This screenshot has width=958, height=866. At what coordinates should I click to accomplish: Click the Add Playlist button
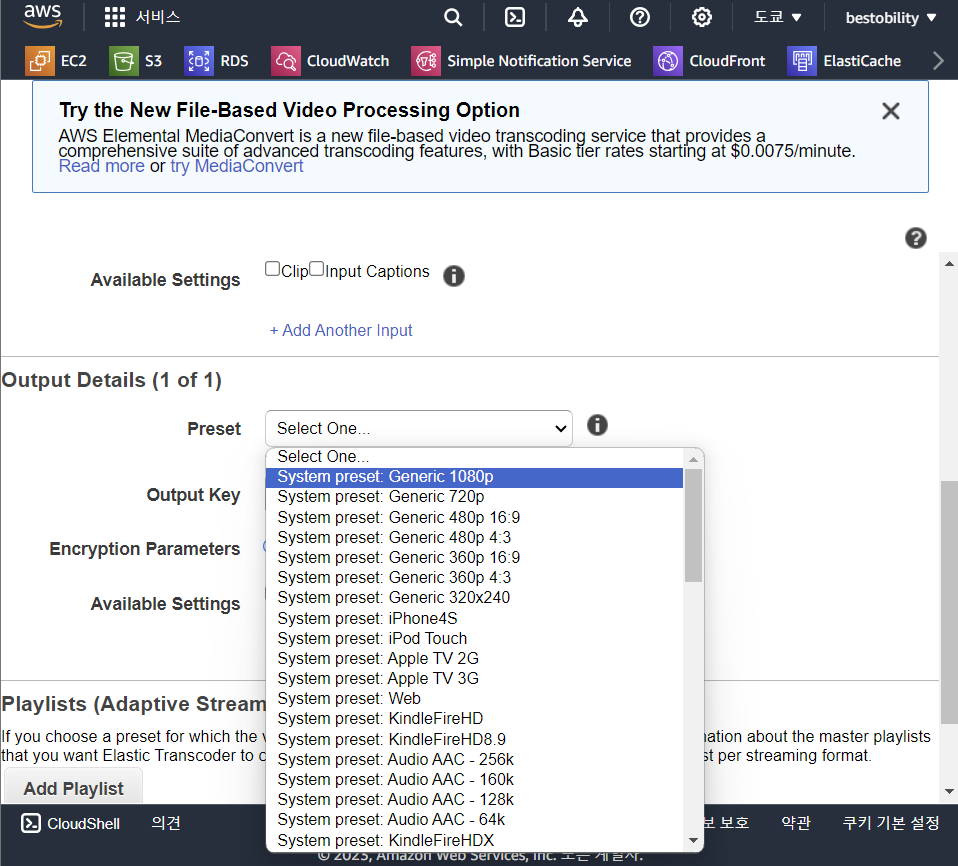73,788
